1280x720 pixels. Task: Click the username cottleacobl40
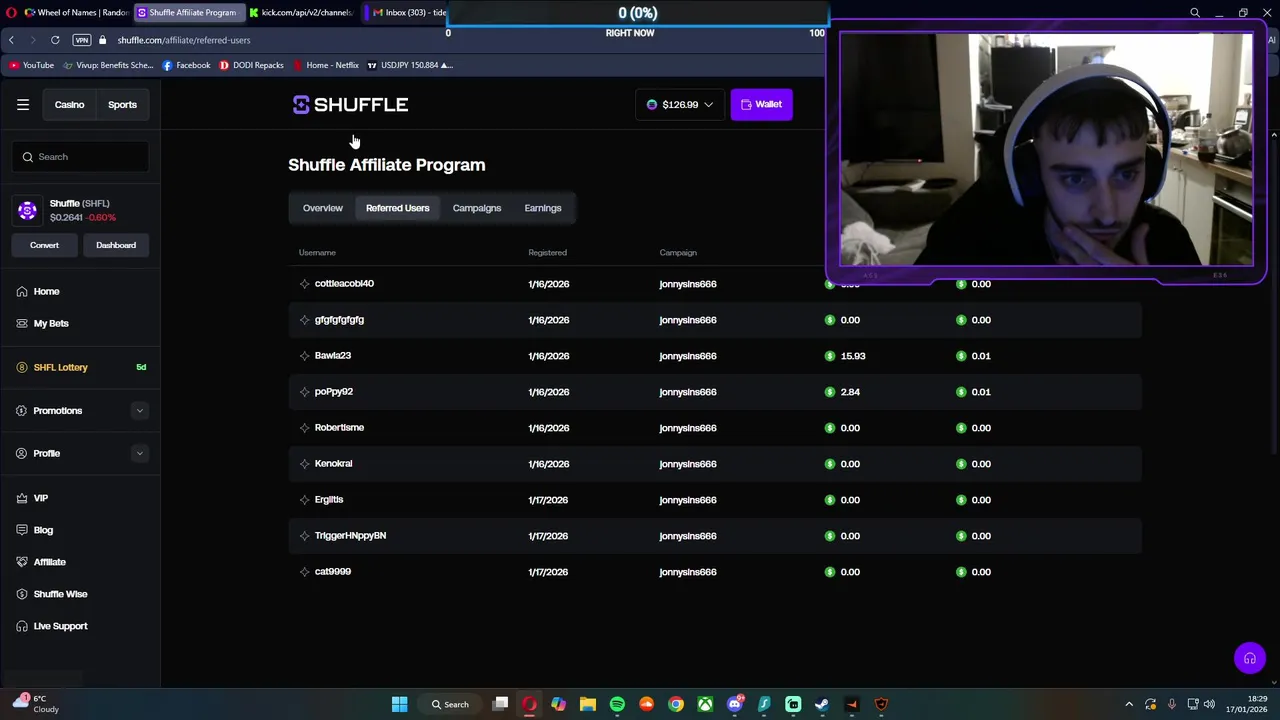[x=344, y=284]
